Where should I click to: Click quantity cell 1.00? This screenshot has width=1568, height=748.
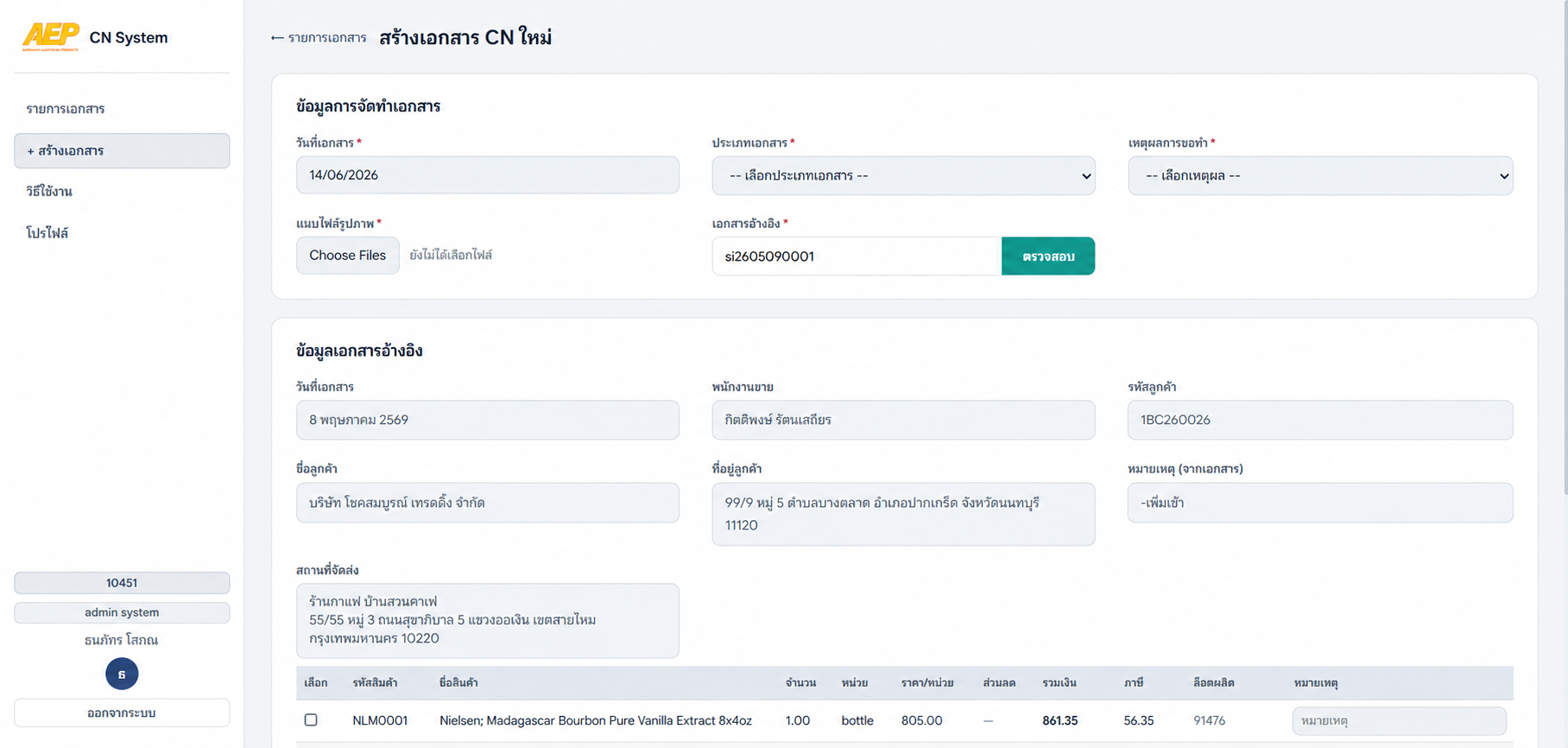tap(798, 720)
